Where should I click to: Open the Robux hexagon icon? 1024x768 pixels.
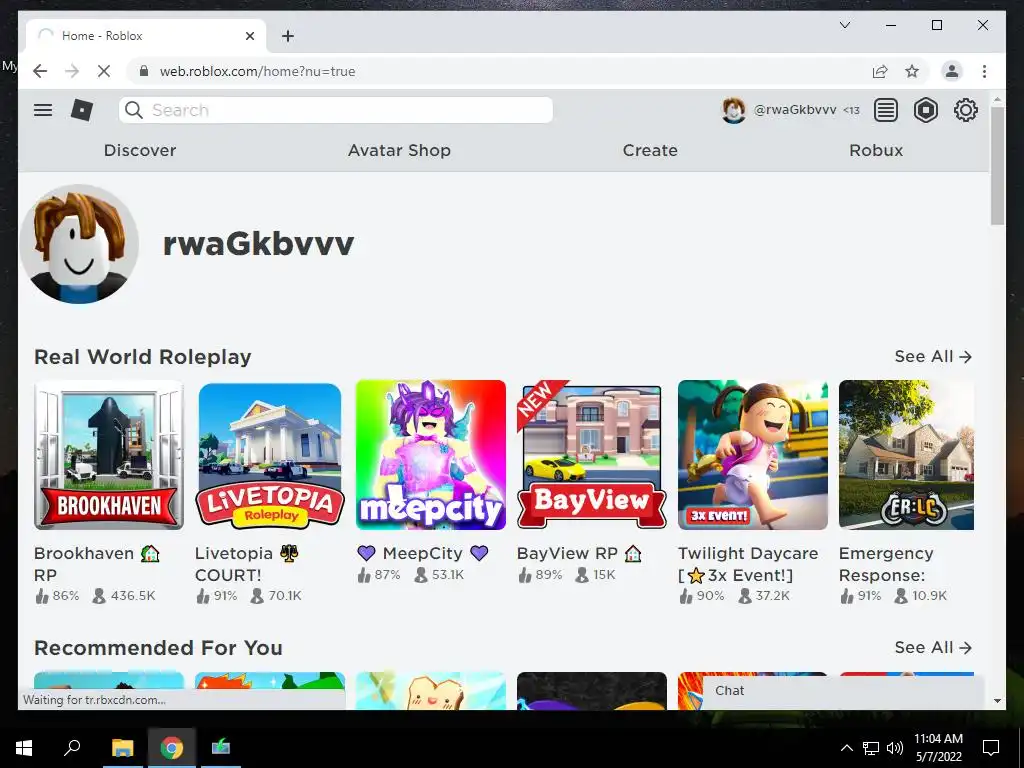925,110
